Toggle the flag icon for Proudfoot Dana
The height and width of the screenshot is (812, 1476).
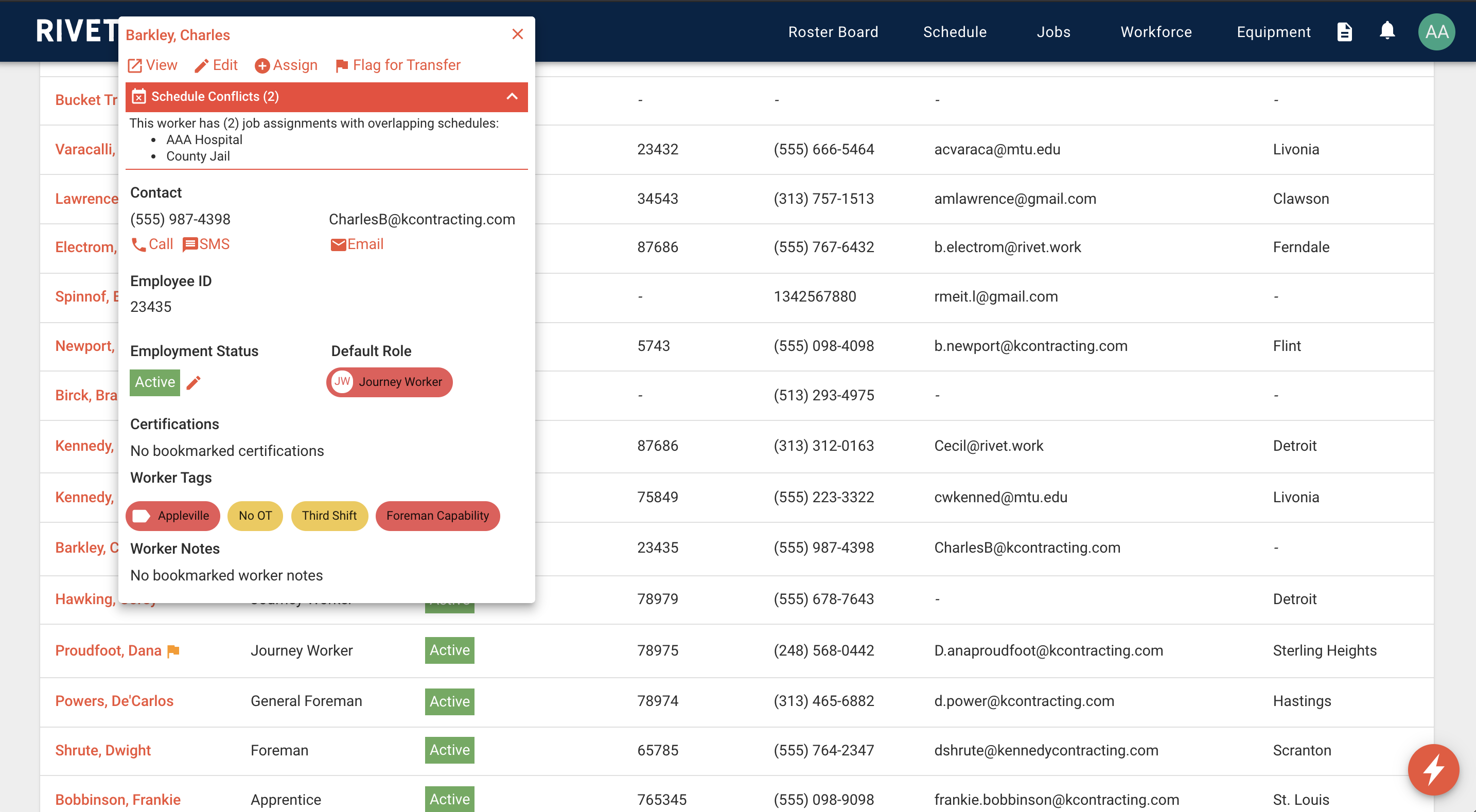tap(175, 650)
